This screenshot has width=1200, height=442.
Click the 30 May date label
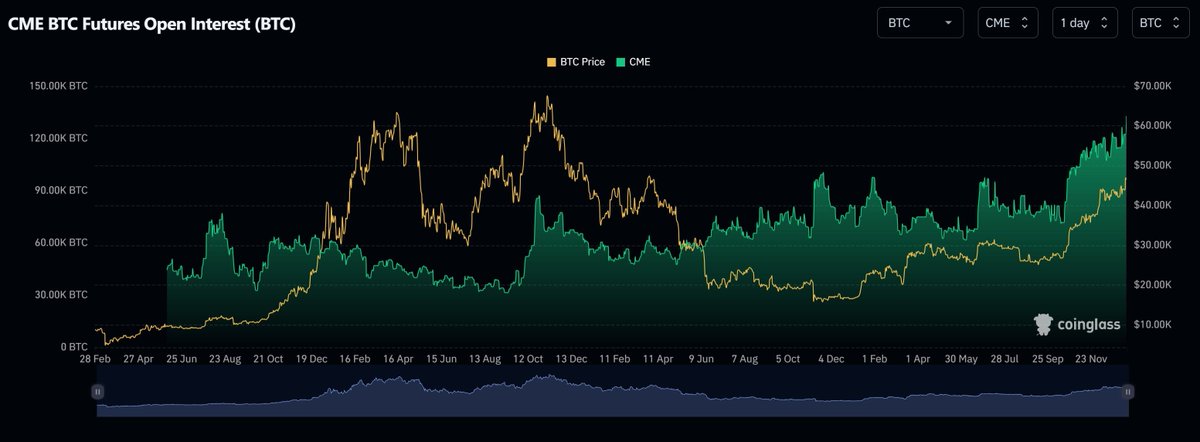[960, 358]
